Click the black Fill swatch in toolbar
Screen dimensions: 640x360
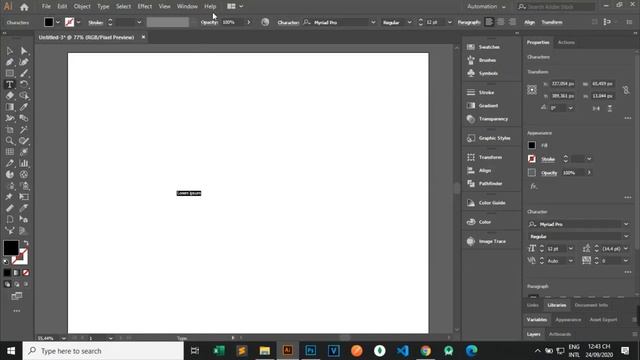click(x=11, y=248)
